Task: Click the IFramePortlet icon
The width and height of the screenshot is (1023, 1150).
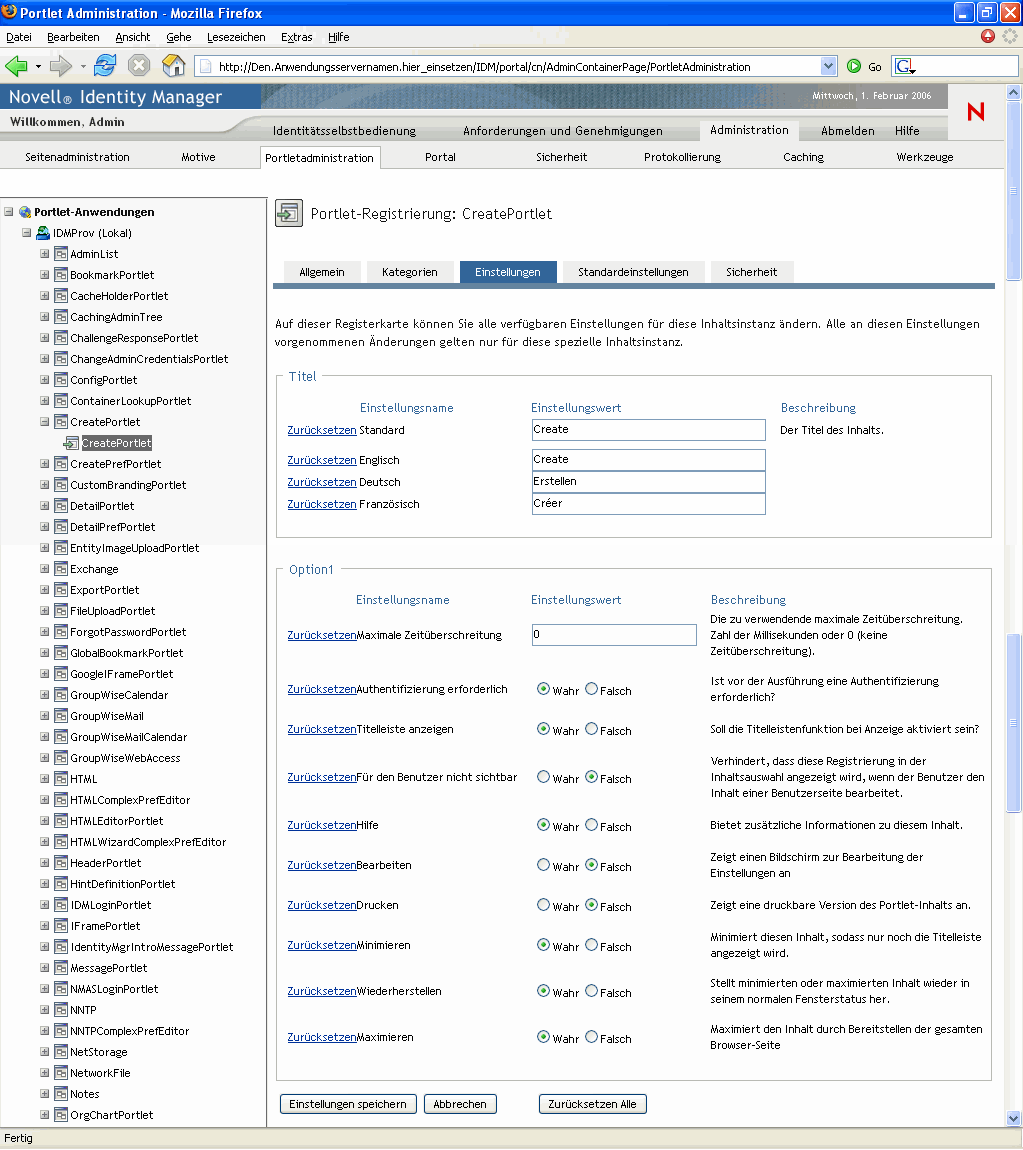Action: (x=61, y=926)
